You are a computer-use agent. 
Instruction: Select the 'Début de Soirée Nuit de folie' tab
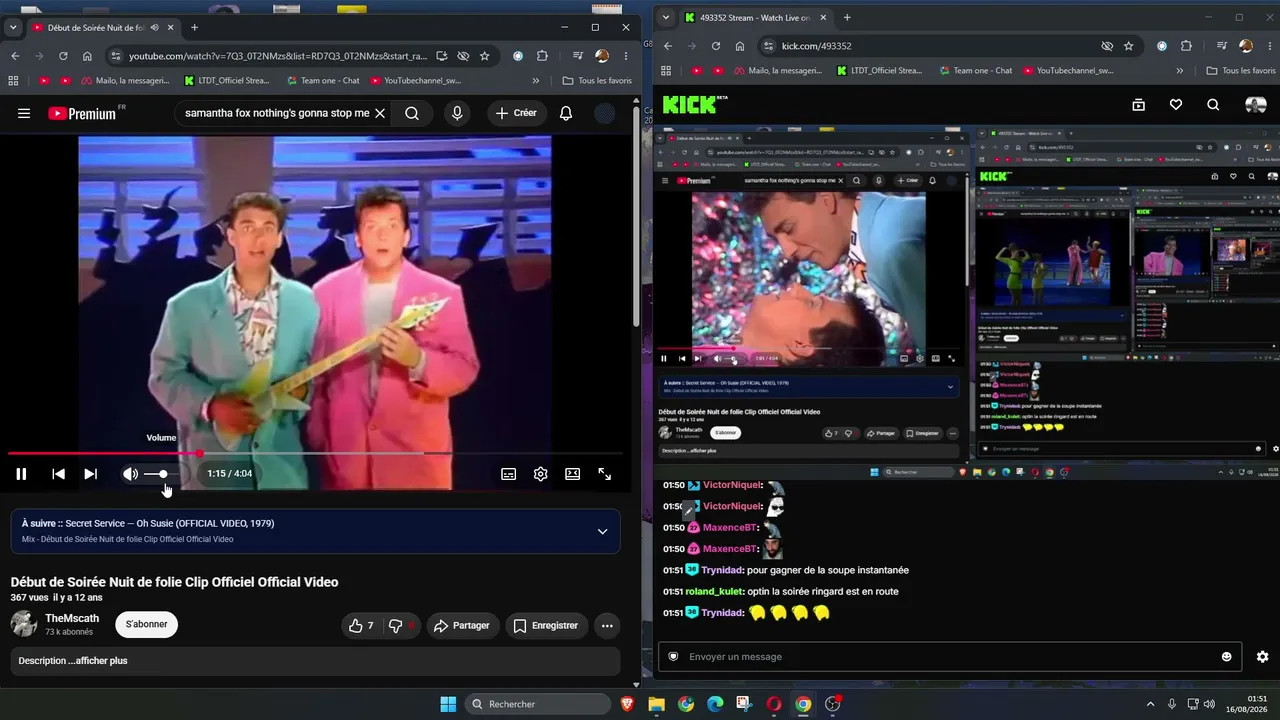pos(97,28)
